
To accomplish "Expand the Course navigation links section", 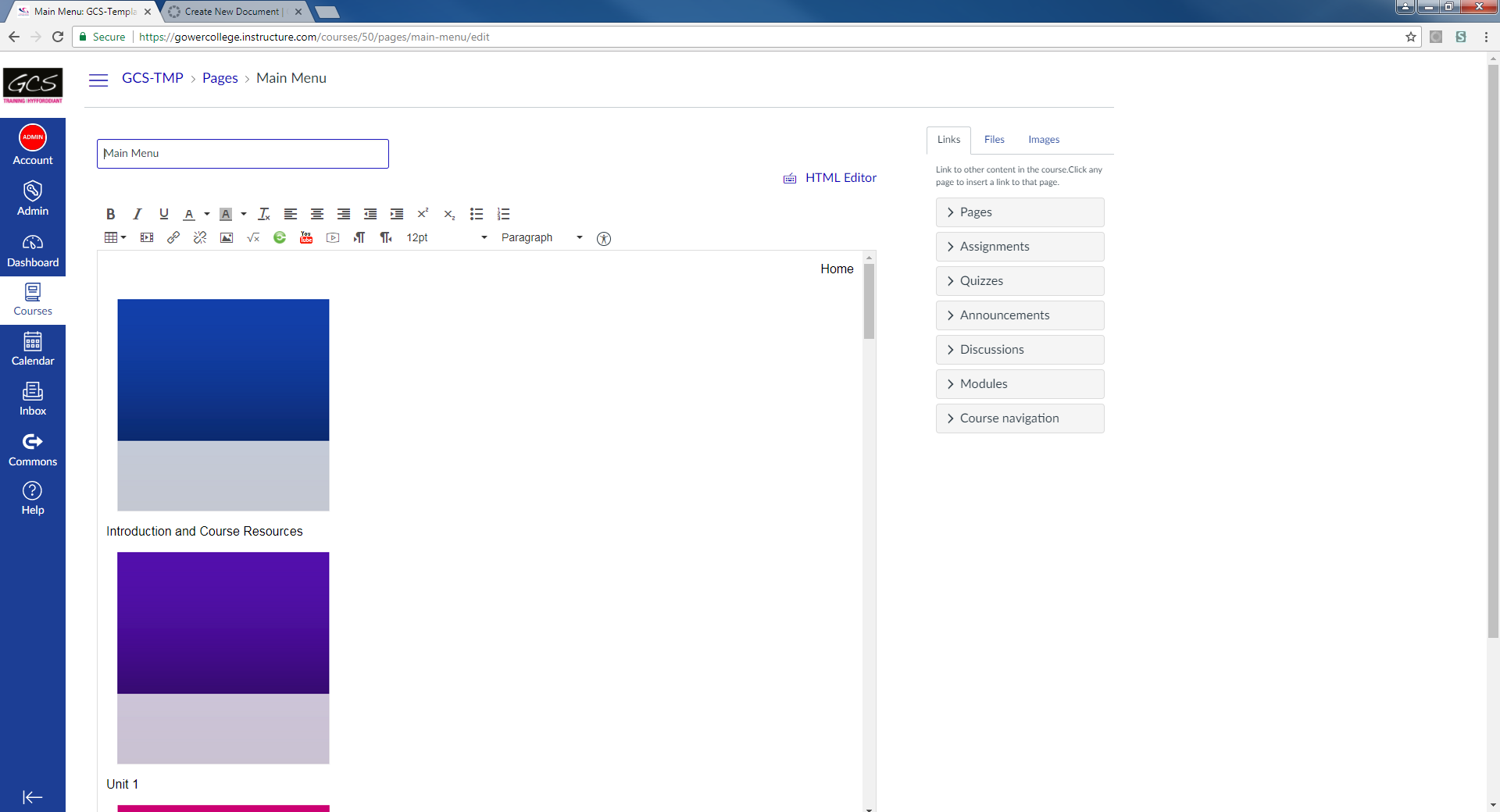I will click(x=1020, y=418).
